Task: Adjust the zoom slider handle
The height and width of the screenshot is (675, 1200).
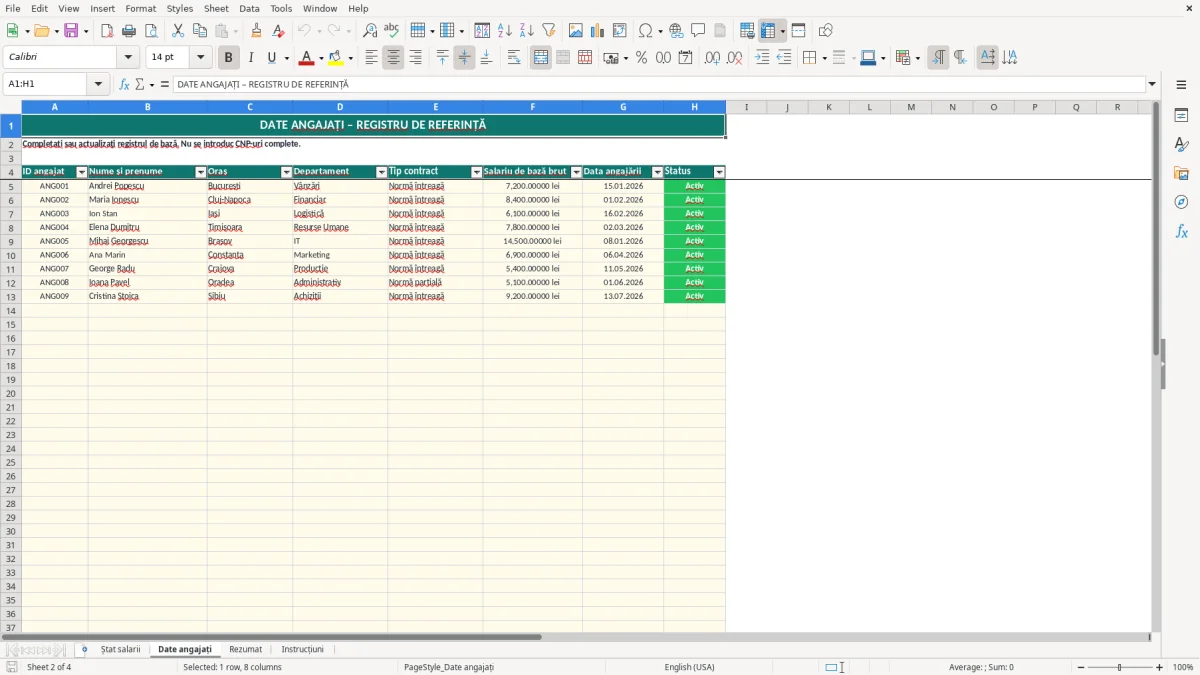Action: click(x=1120, y=667)
